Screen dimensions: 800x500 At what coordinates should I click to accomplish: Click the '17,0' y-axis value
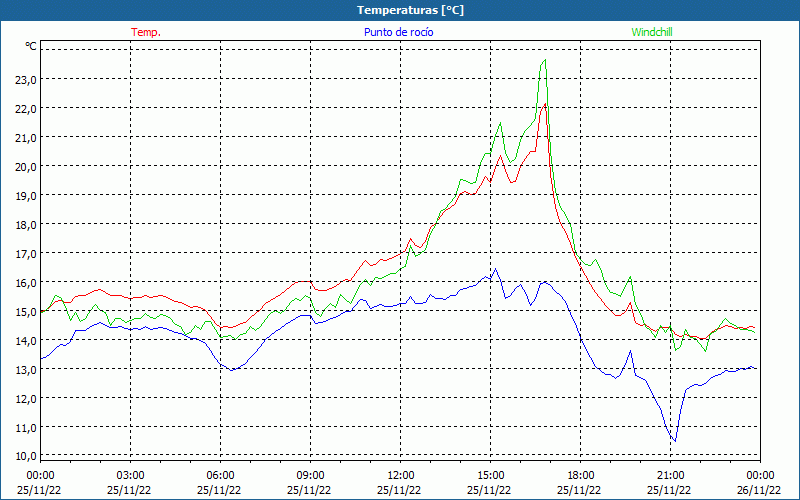[x=26, y=254]
